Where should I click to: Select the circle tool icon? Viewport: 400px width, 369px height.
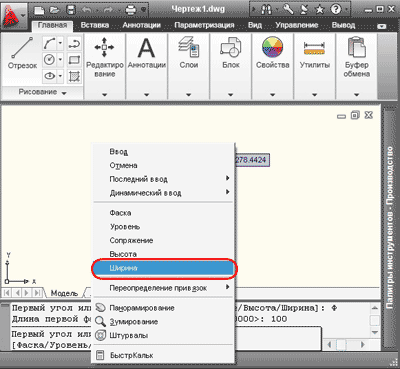[49, 60]
